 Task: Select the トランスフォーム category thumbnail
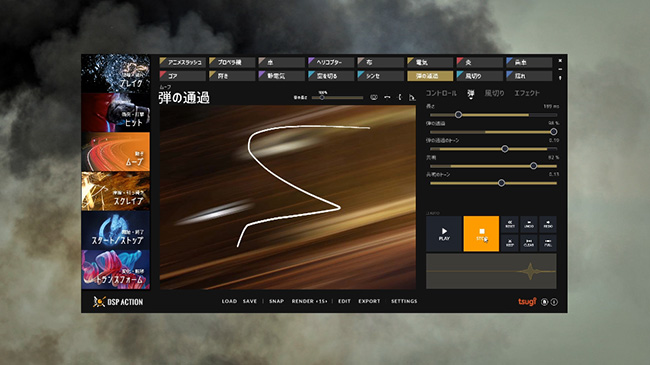click(x=116, y=270)
